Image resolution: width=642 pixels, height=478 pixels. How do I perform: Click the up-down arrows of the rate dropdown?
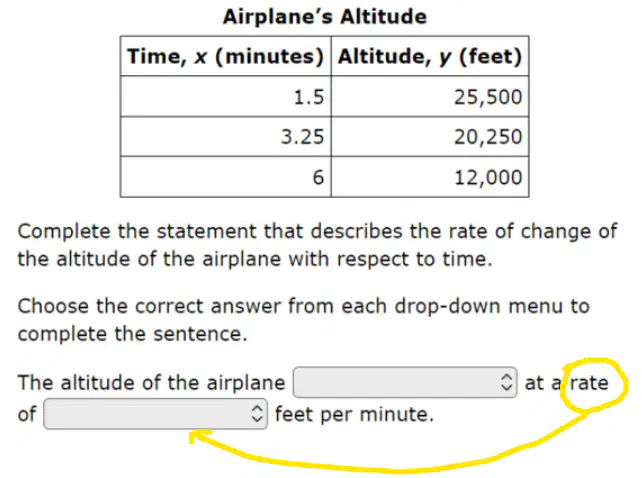pos(257,414)
